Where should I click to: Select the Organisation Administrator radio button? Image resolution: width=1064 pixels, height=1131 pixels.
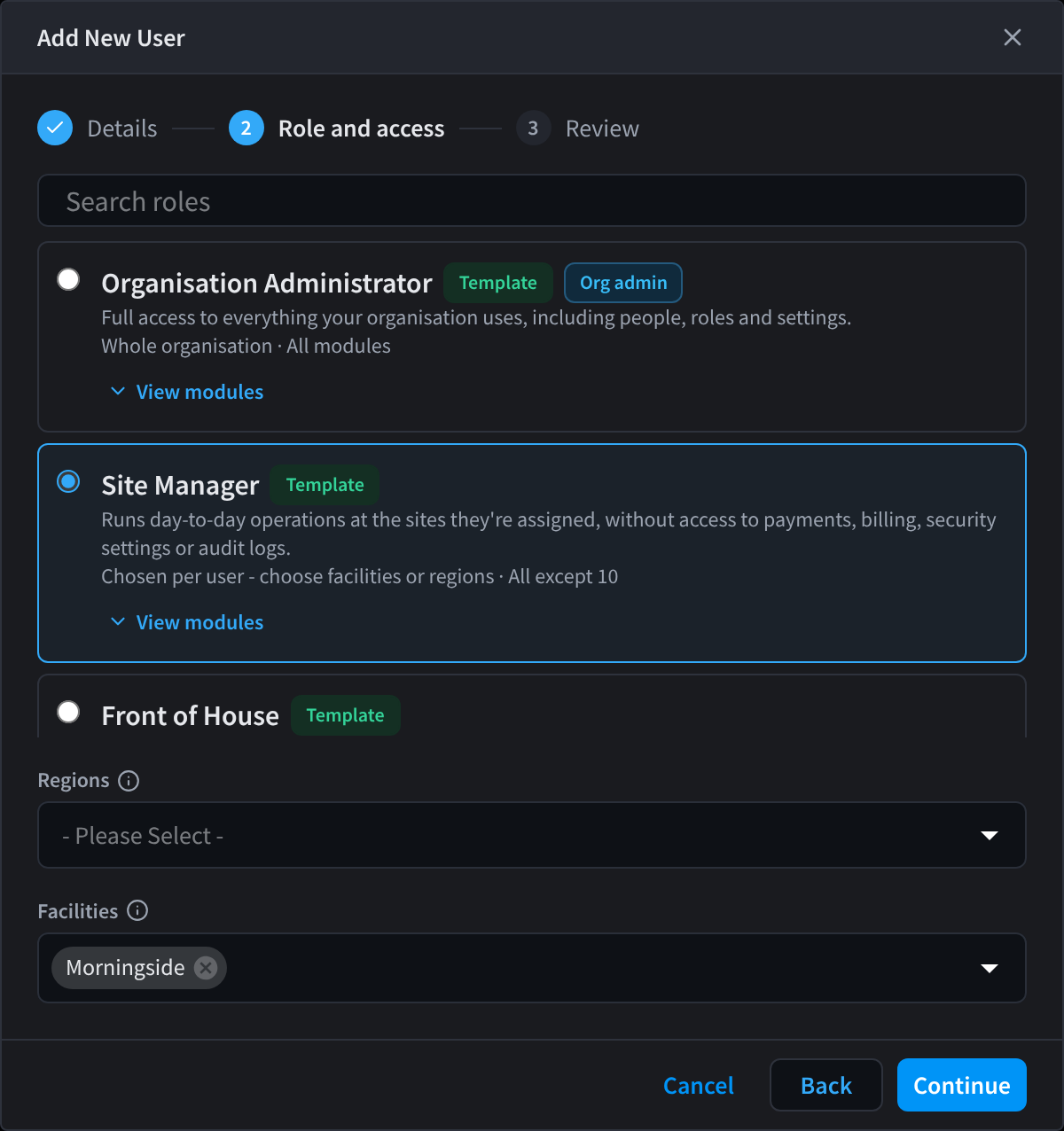[x=68, y=280]
